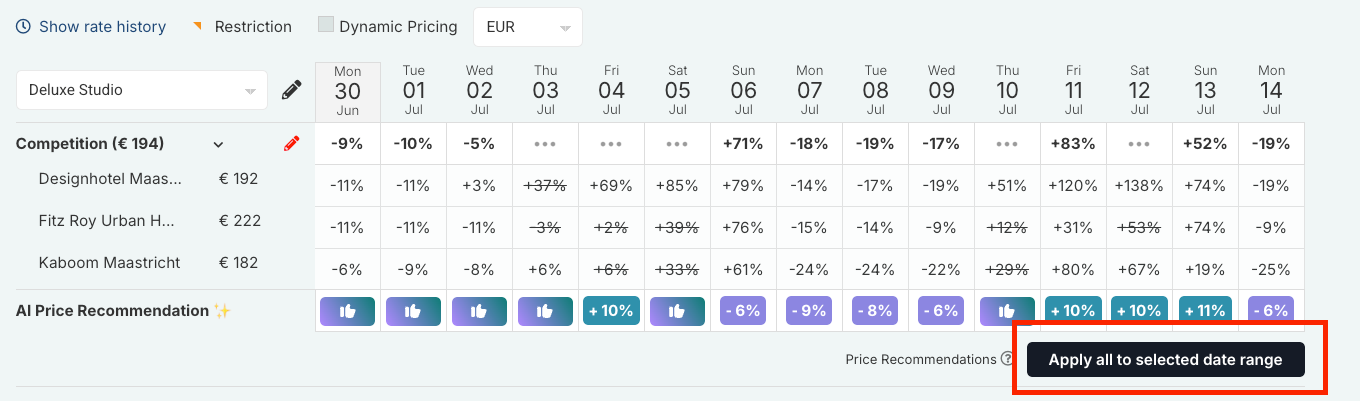Image resolution: width=1360 pixels, height=401 pixels.
Task: Click the -6% recommendation badge for Sun 06 Jul
Action: (x=743, y=311)
